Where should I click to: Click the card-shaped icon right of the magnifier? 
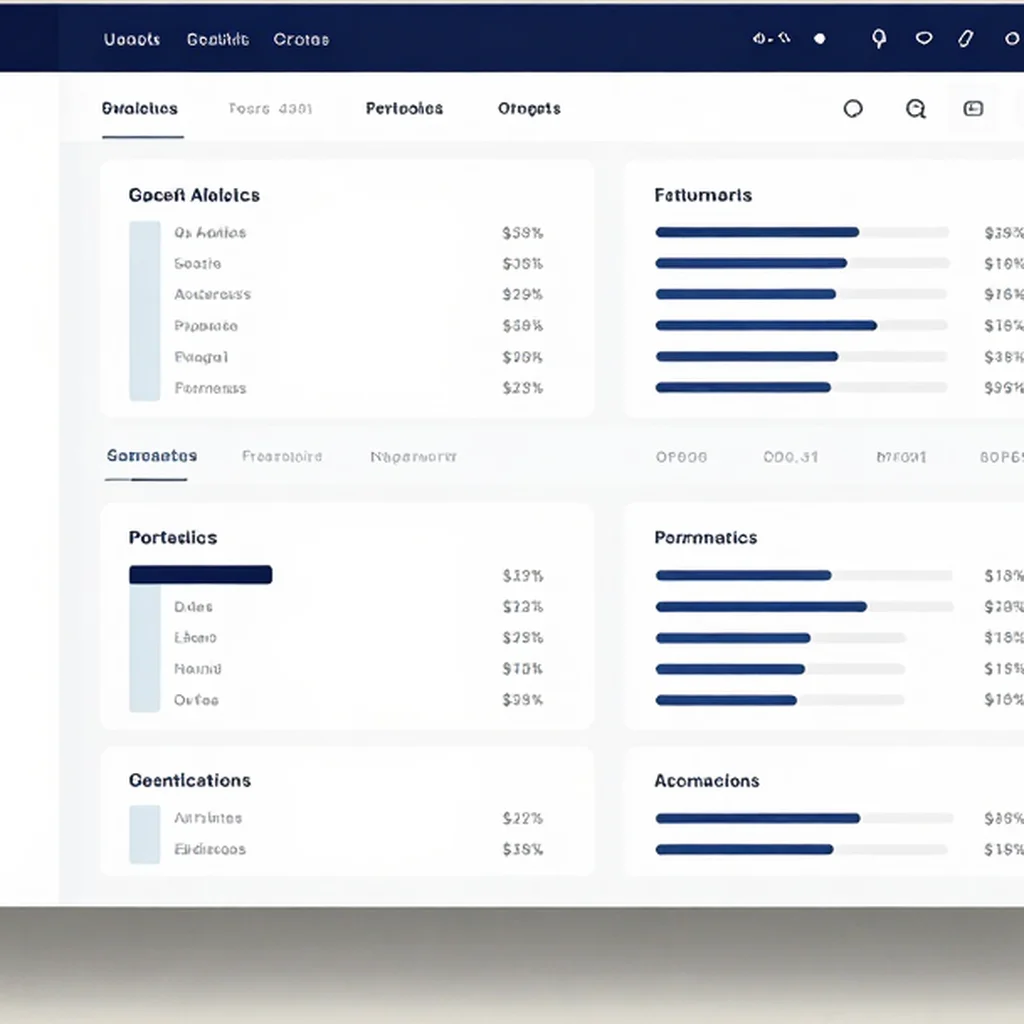[973, 108]
